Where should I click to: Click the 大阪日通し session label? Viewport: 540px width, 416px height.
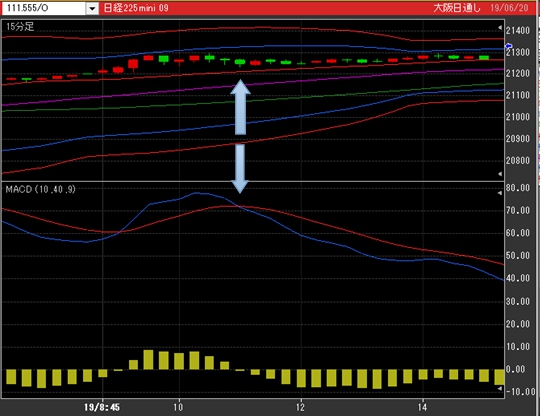(456, 8)
